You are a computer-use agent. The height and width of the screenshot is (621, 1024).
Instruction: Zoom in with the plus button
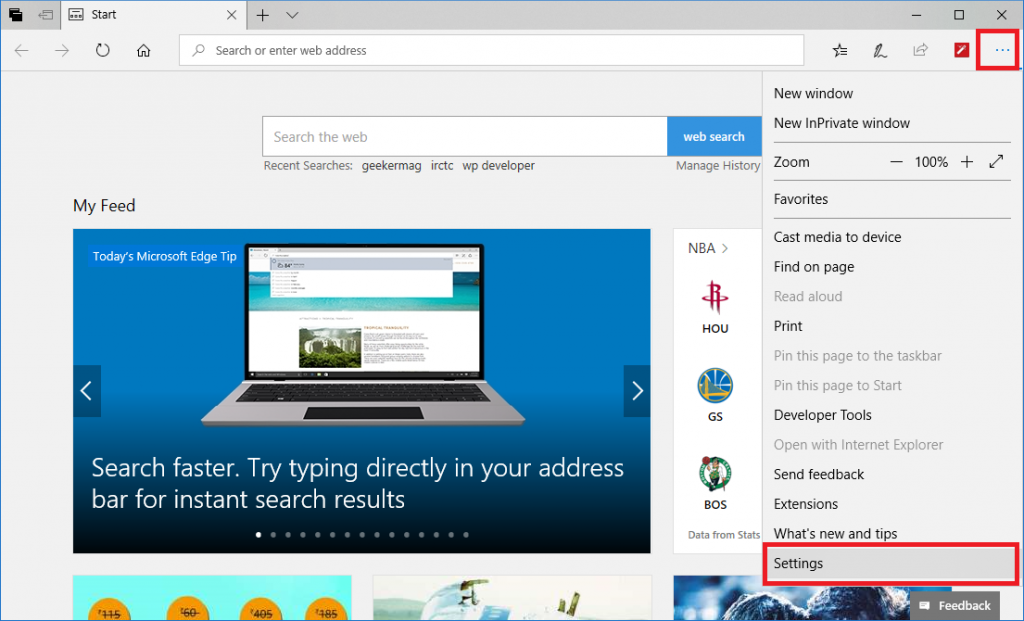pos(967,162)
